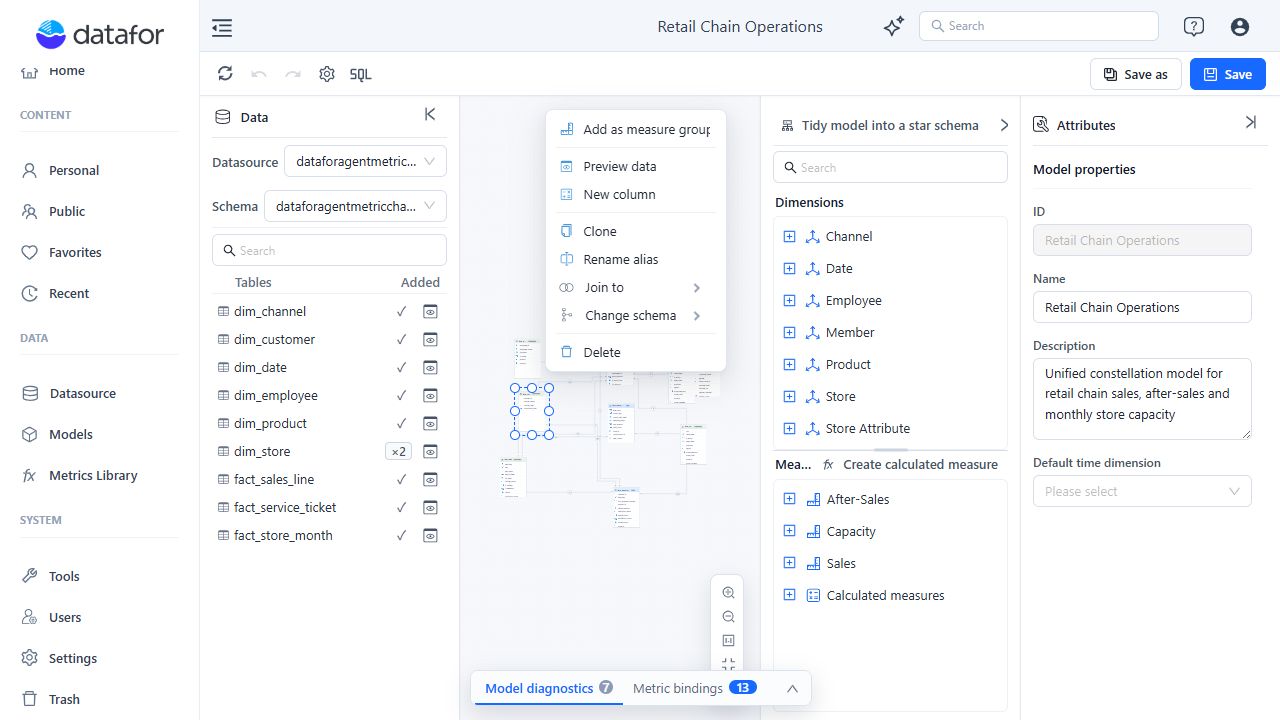Screen dimensions: 1280x720
Task: Expand the After-Sales measure group
Action: 789,499
